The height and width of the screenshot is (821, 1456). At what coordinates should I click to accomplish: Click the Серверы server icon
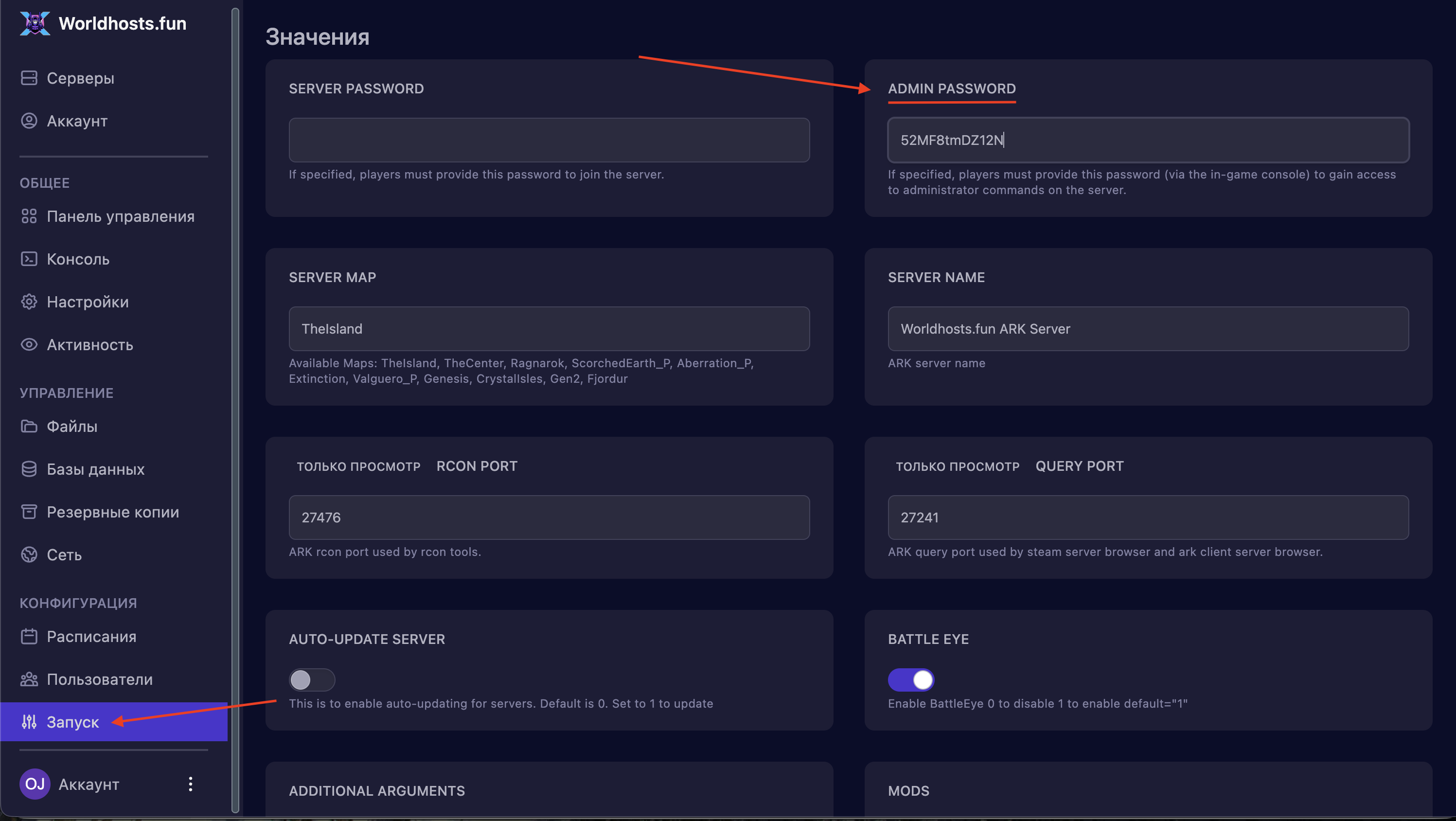(29, 78)
